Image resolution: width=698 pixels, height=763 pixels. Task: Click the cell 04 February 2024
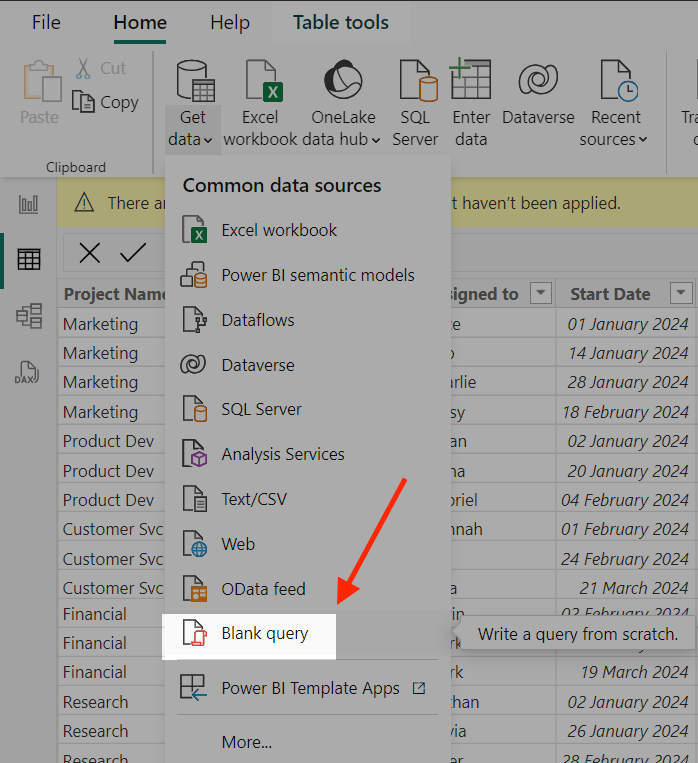coord(625,500)
